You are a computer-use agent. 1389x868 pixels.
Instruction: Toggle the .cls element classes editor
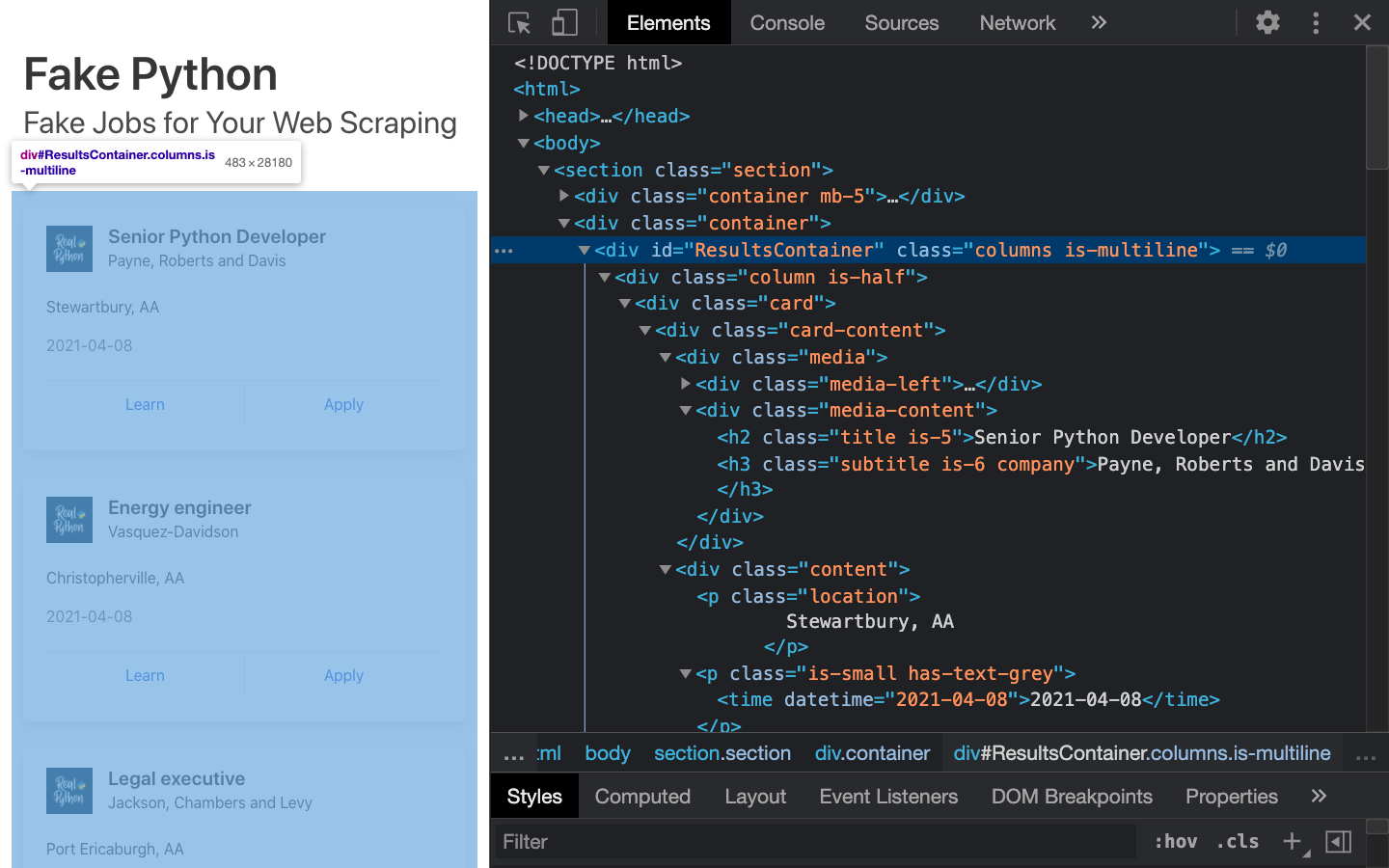(x=1238, y=841)
